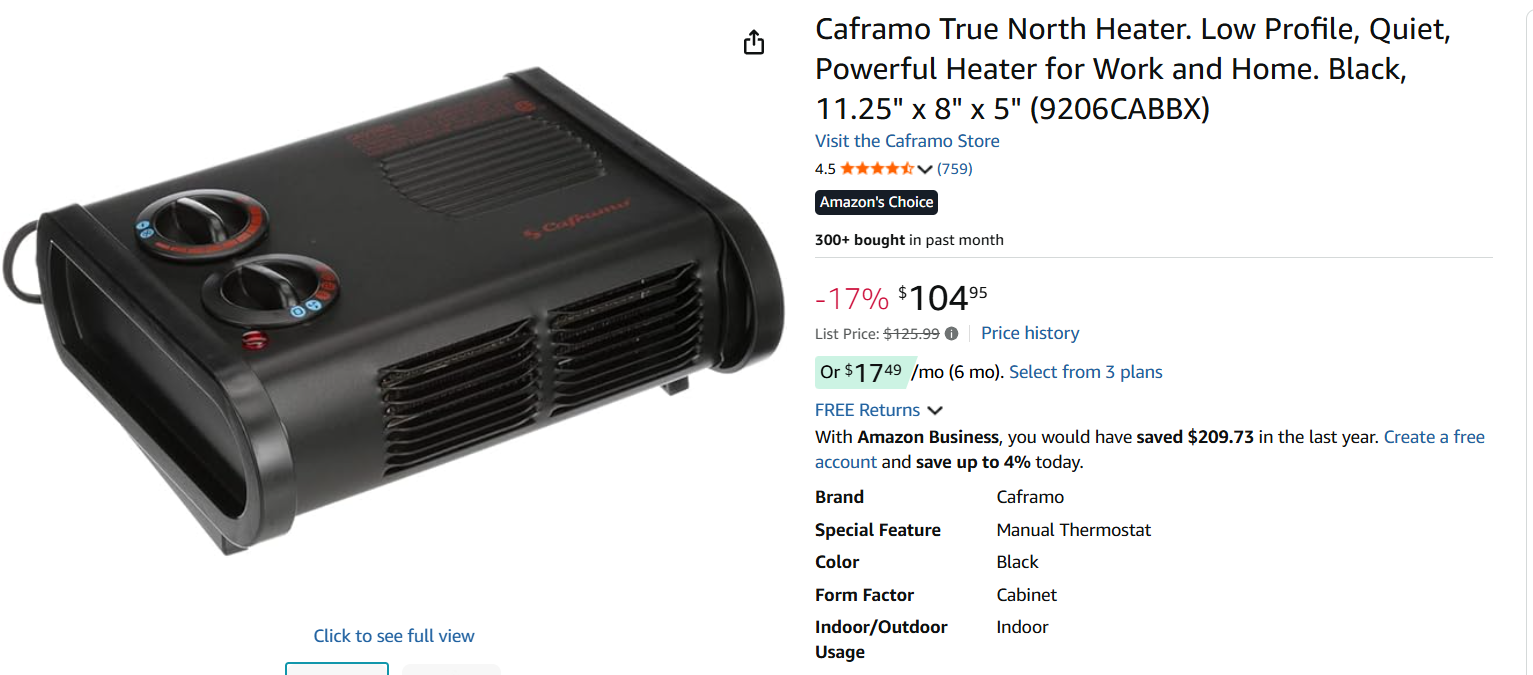Click the orange star rating icons
Viewport: 1533px width, 675px height.
point(876,169)
